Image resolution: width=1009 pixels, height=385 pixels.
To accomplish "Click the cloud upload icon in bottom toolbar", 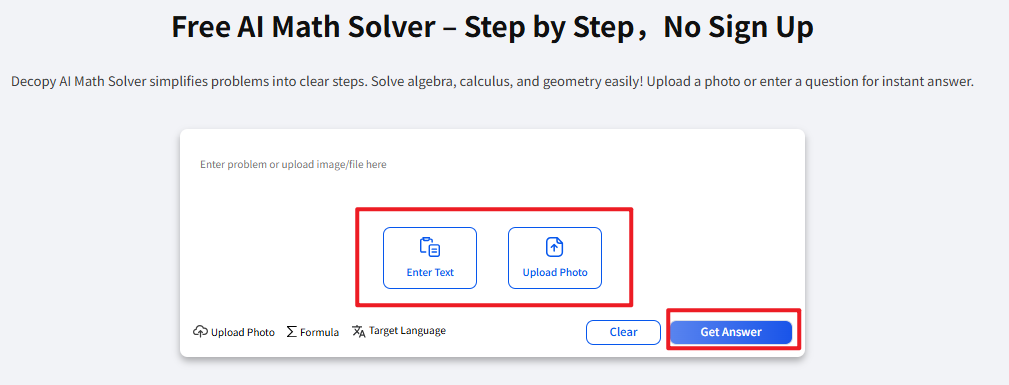I will pyautogui.click(x=200, y=332).
